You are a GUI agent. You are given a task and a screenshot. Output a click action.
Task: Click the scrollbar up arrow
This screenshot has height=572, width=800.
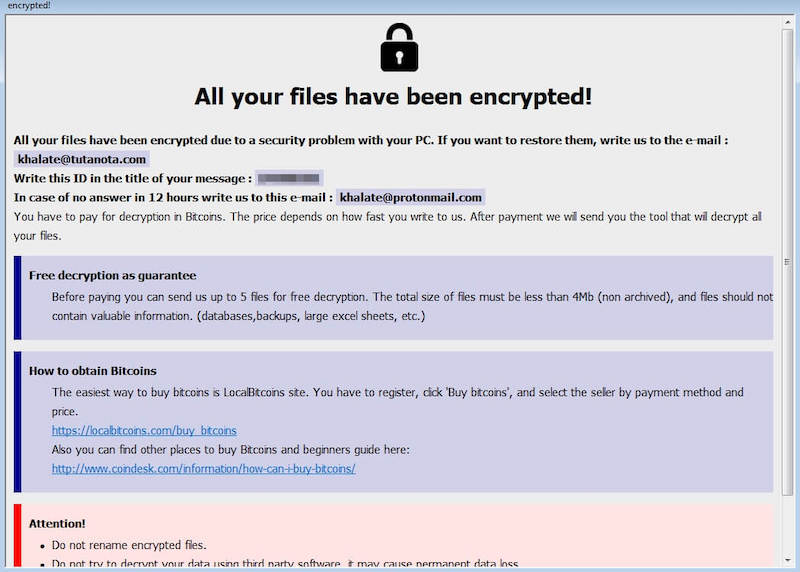(x=788, y=22)
